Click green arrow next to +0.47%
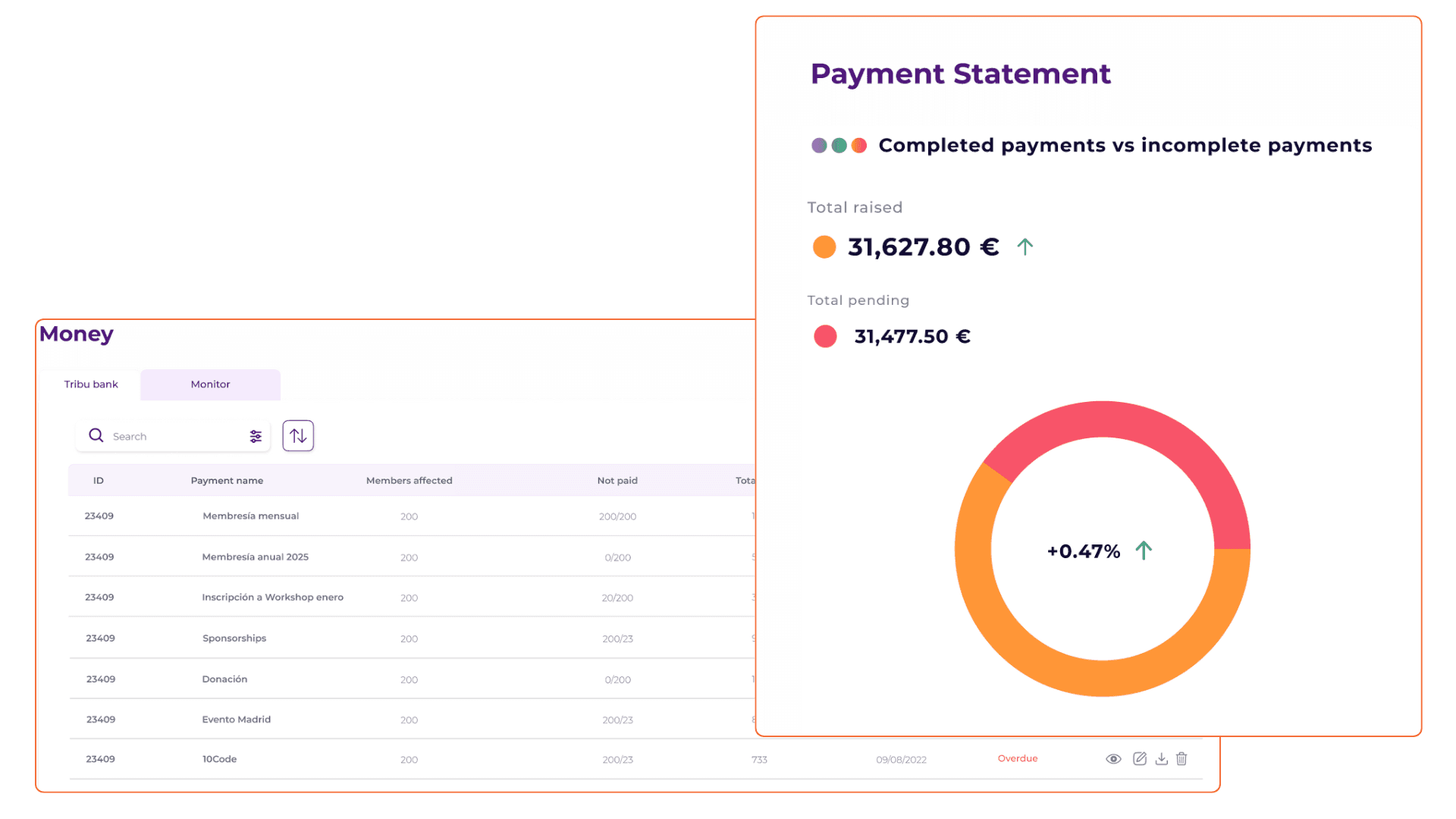This screenshot has width=1456, height=819. pyautogui.click(x=1144, y=551)
